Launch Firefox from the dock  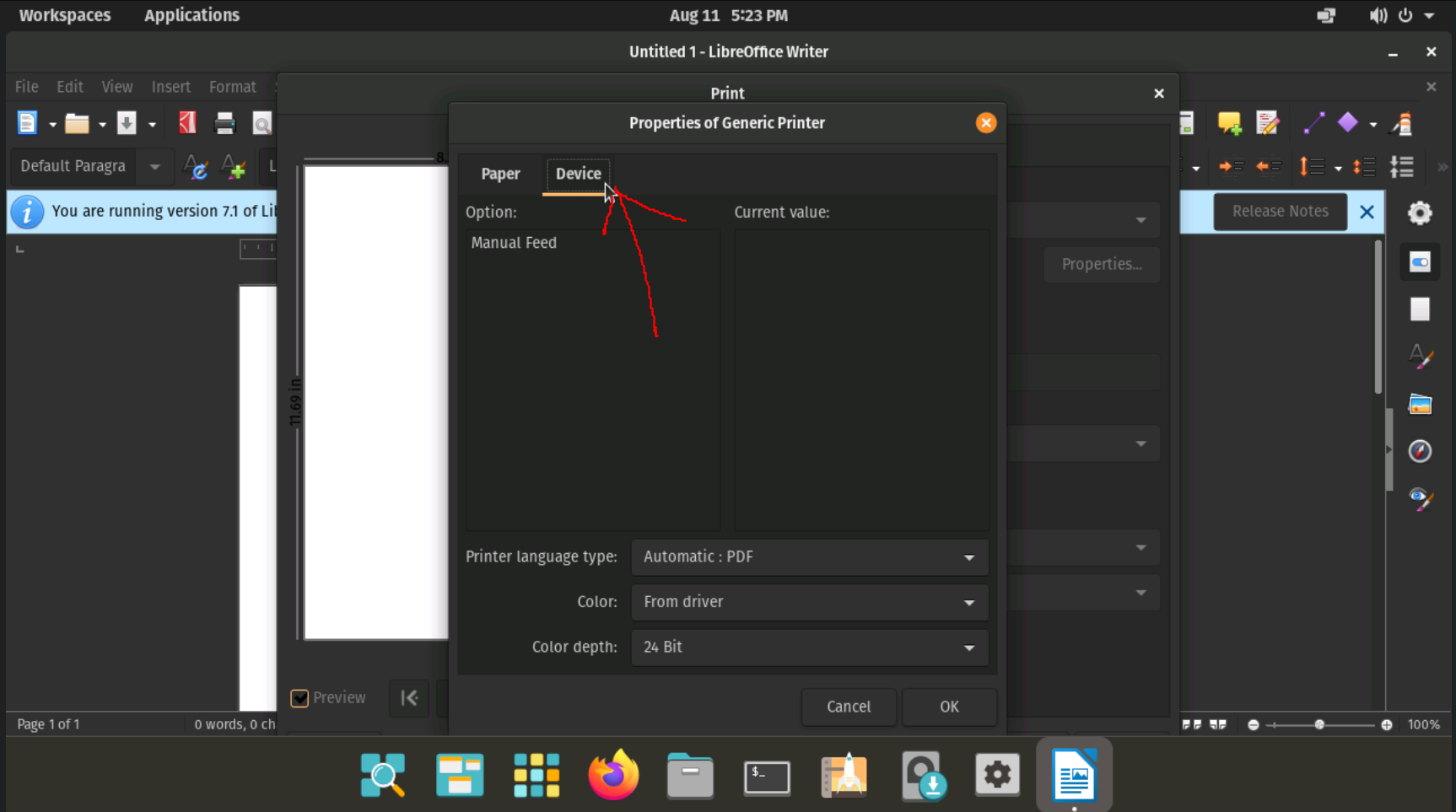tap(612, 775)
